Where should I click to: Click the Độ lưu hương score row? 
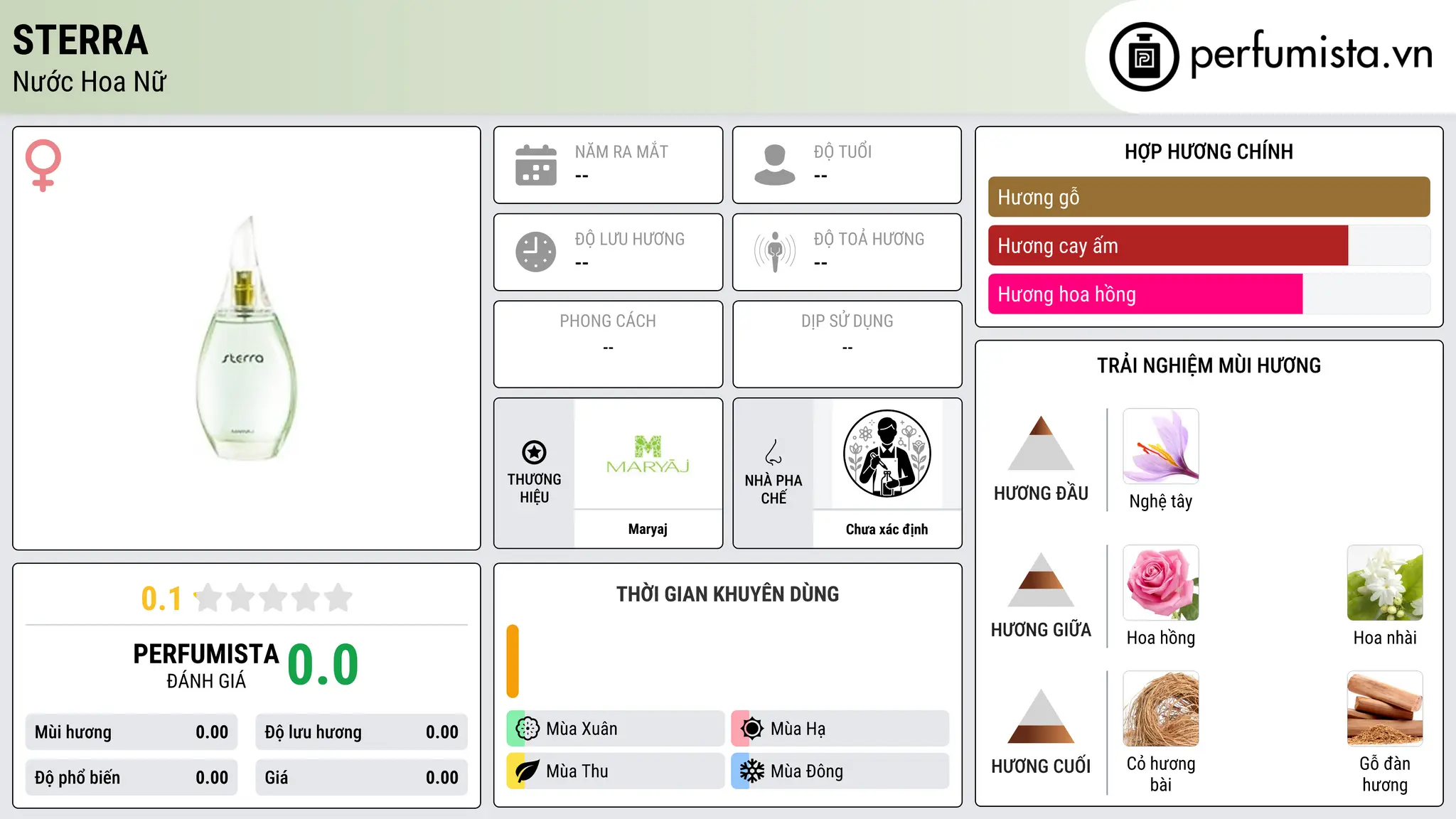[361, 732]
